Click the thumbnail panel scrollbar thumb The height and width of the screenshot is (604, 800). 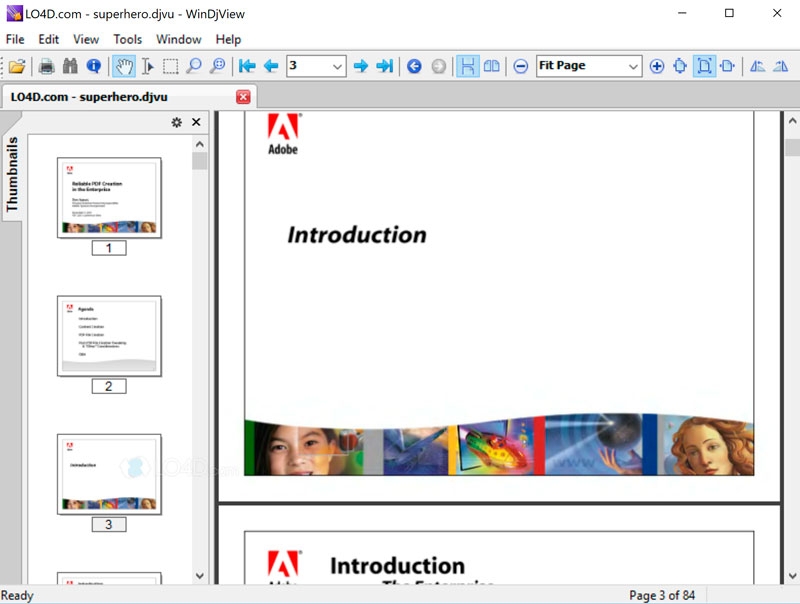pos(200,161)
